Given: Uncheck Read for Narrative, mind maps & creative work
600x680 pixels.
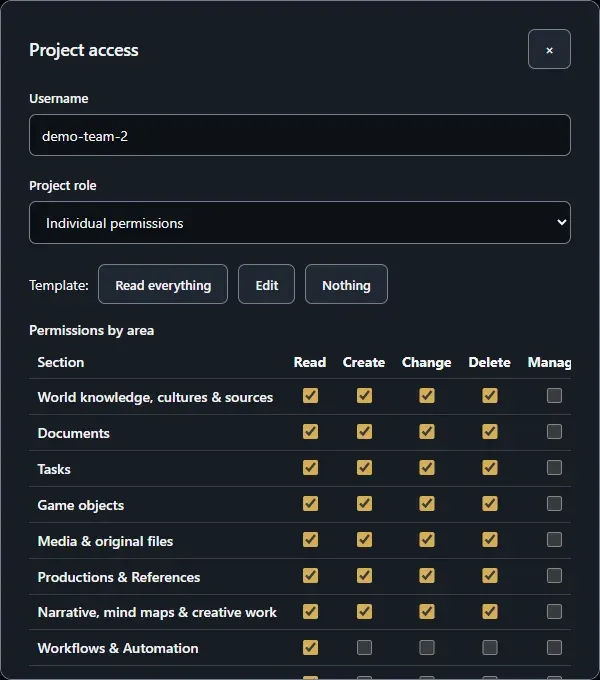Looking at the screenshot, I should [x=310, y=611].
